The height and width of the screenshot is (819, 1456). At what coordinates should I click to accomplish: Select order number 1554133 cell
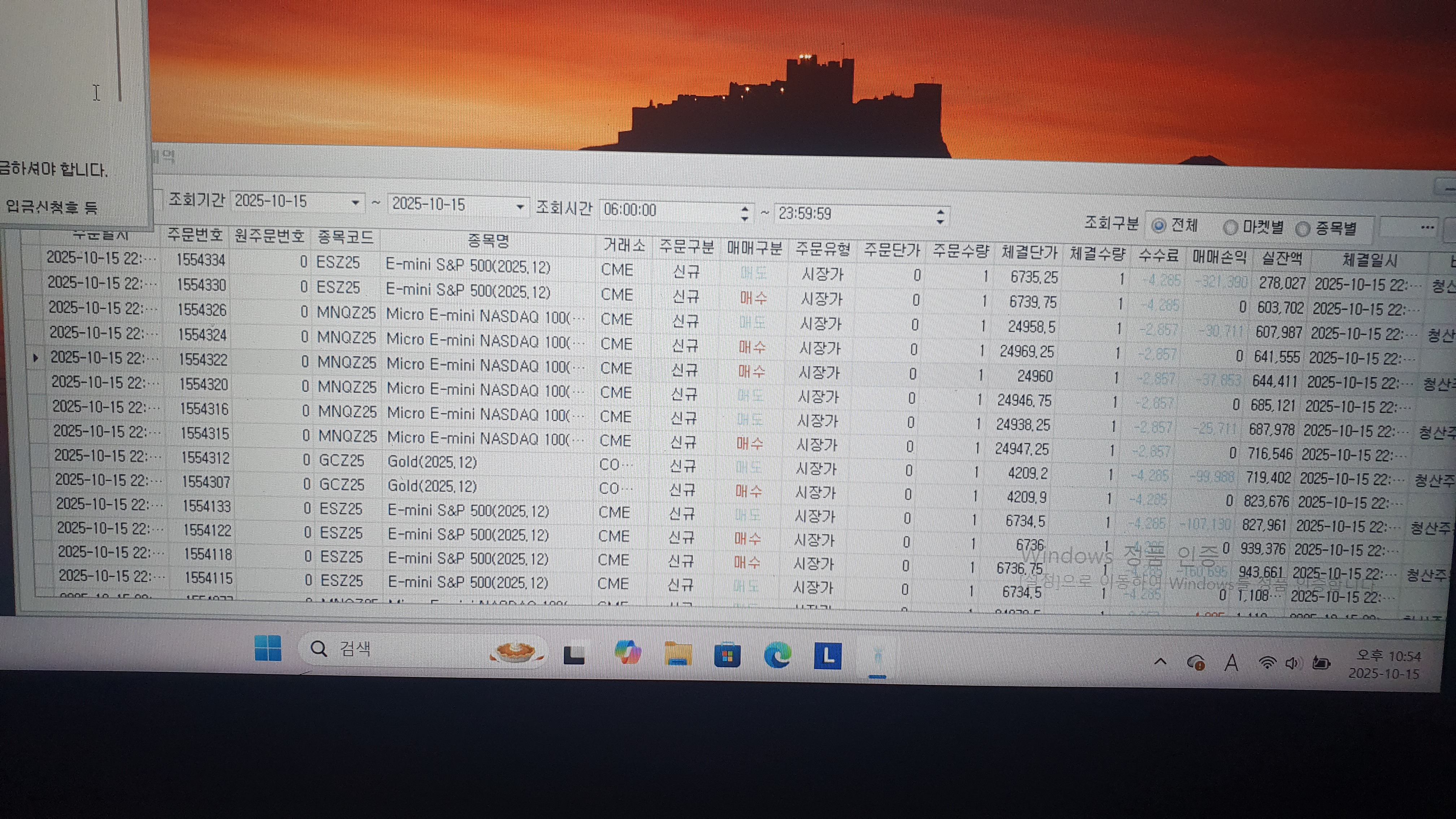point(207,506)
